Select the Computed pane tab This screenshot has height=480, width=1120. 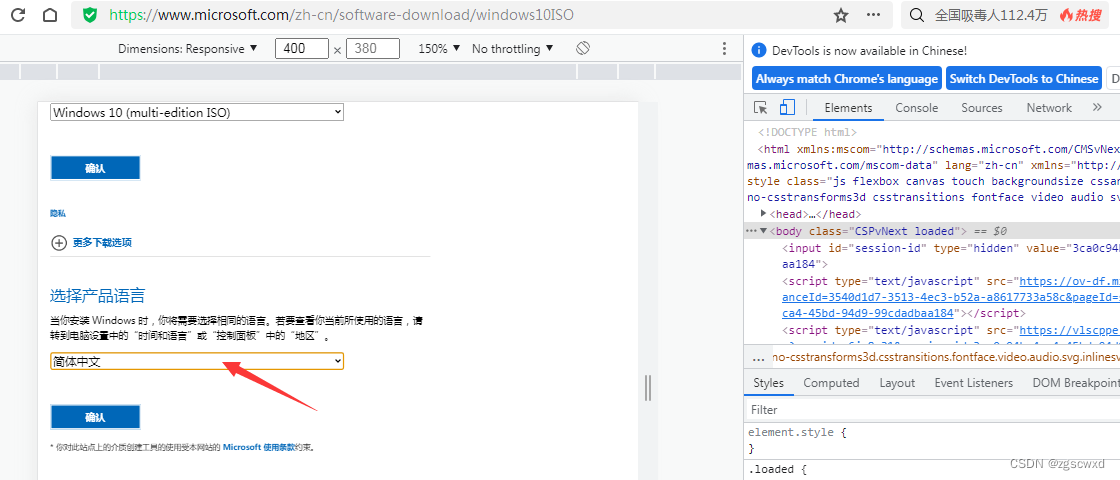[831, 383]
